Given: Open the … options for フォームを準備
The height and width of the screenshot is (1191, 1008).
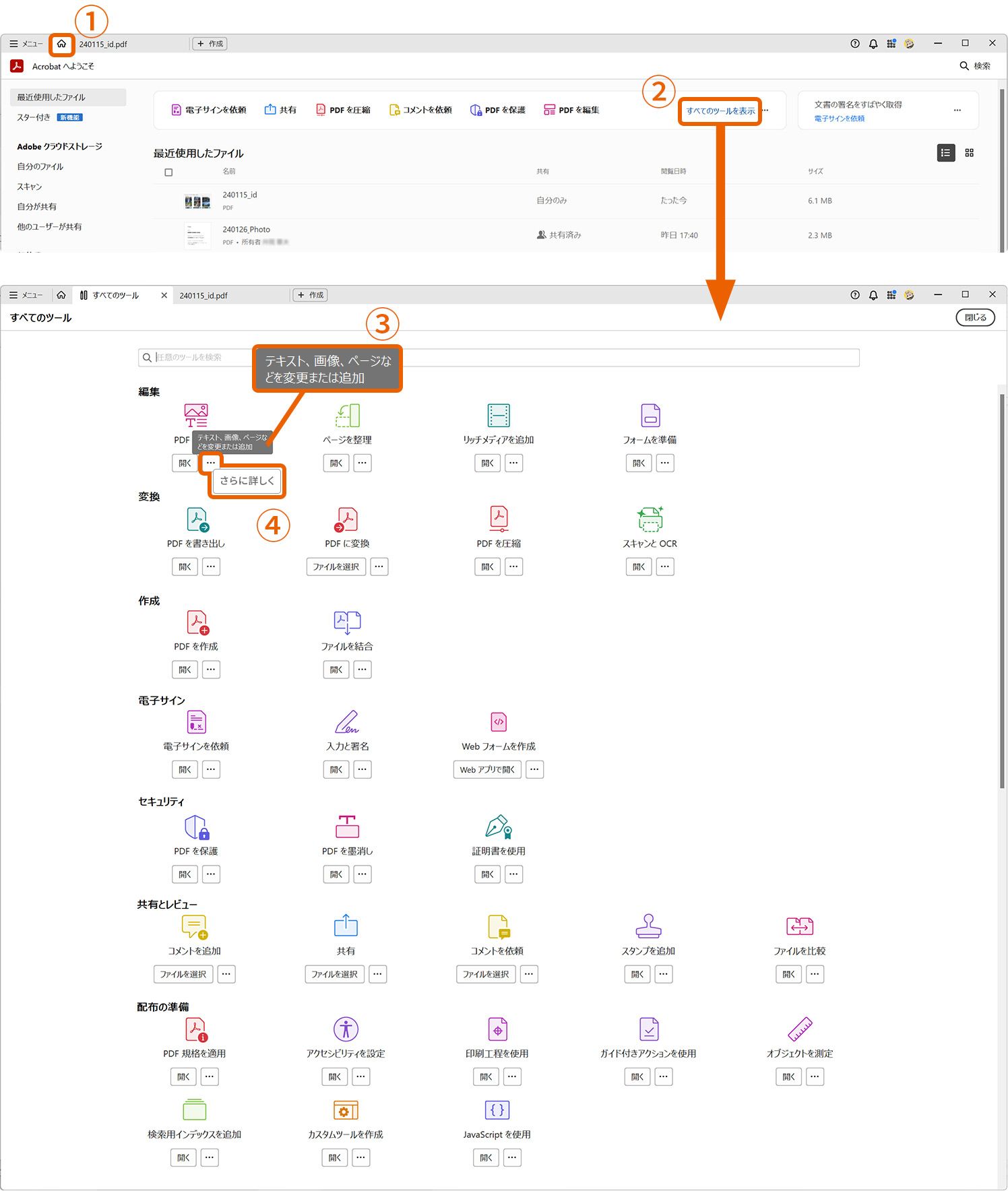Looking at the screenshot, I should coord(665,463).
